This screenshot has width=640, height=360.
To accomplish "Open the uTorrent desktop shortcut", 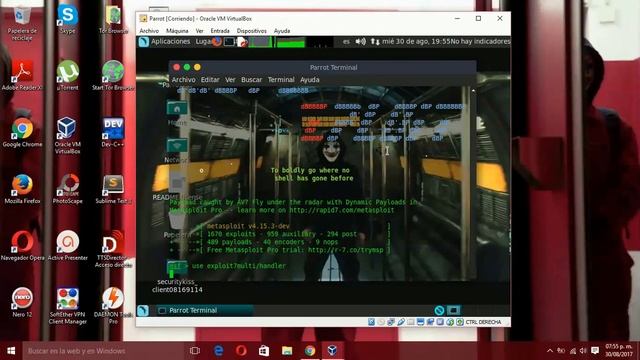I will (x=67, y=76).
